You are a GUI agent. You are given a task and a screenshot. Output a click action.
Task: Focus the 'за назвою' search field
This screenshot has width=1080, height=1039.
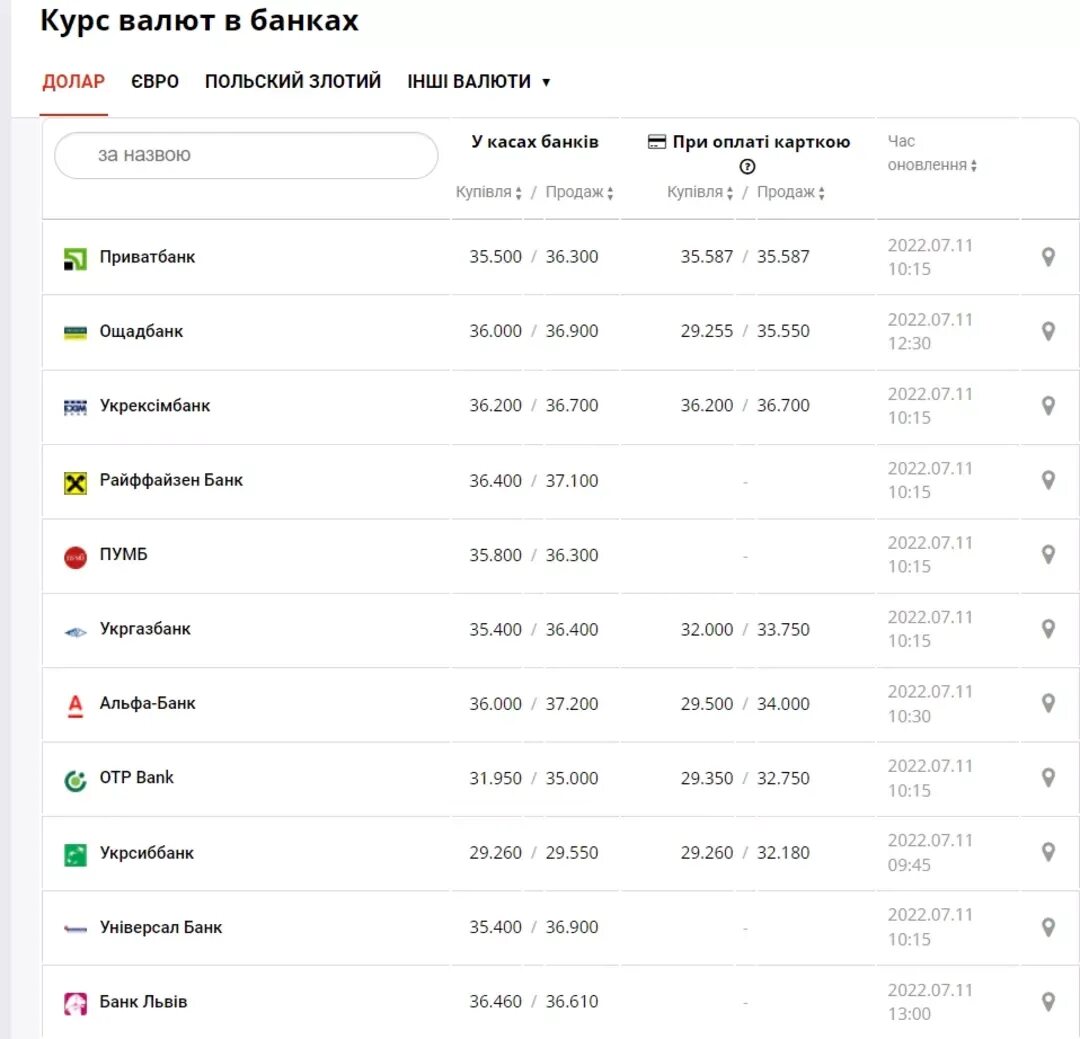pos(246,155)
